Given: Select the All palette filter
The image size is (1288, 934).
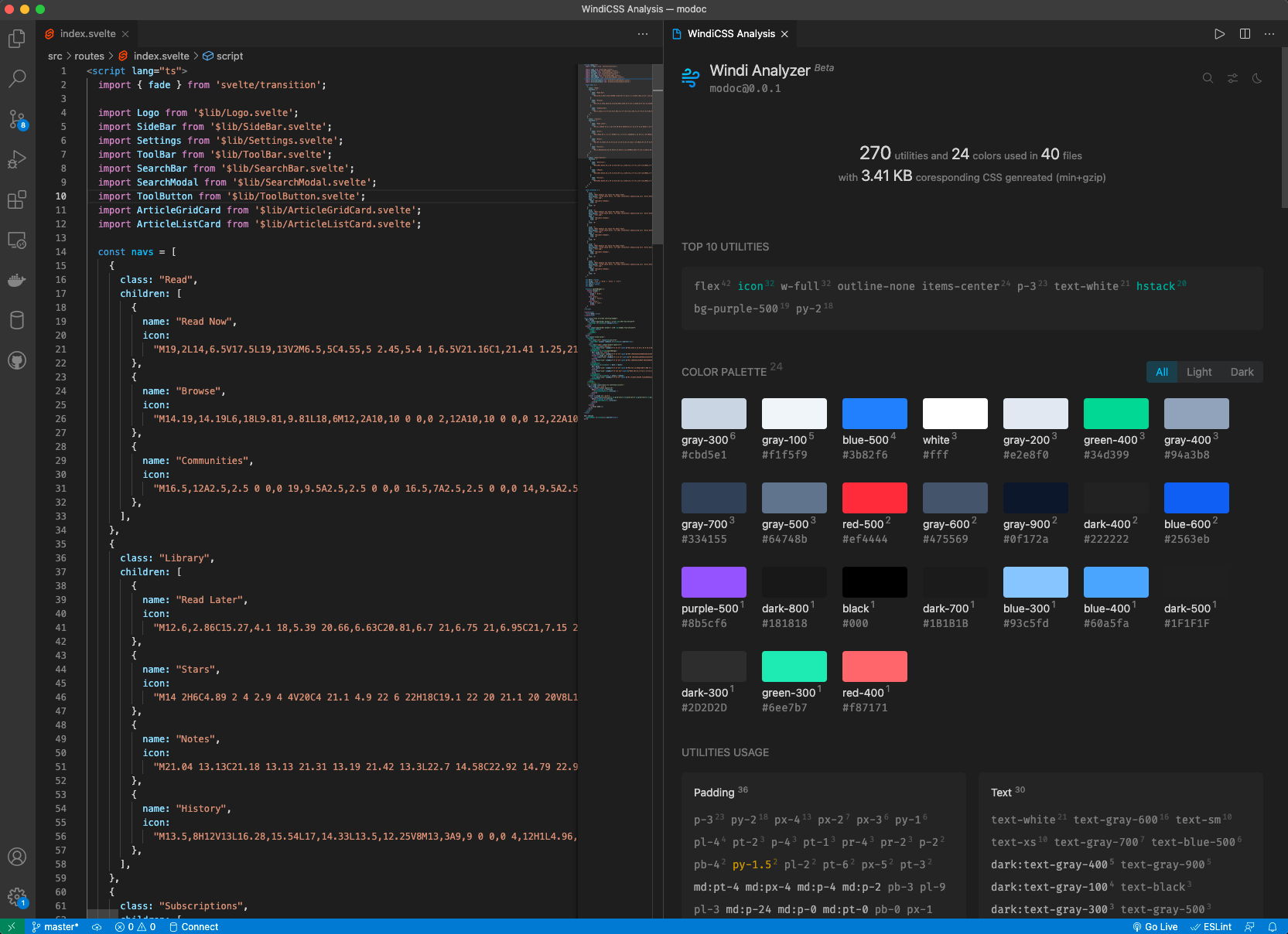Looking at the screenshot, I should click(1162, 372).
